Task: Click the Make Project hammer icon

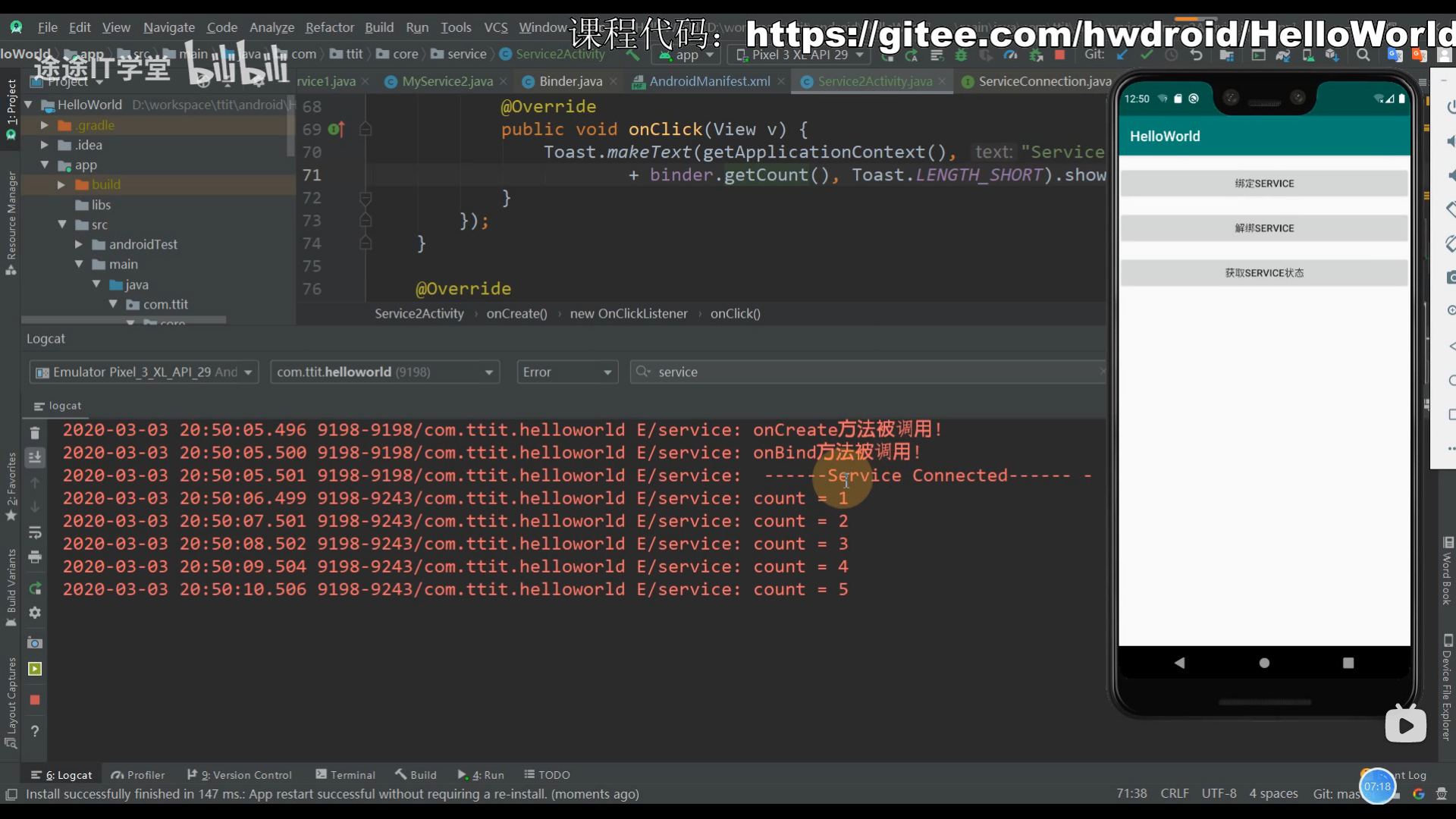Action: tap(632, 55)
